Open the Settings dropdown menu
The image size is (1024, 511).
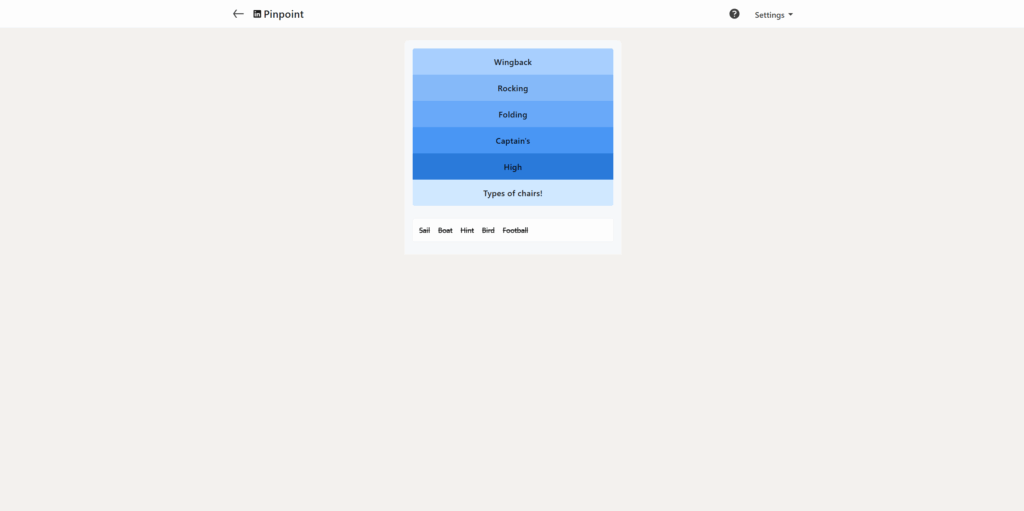(x=772, y=15)
